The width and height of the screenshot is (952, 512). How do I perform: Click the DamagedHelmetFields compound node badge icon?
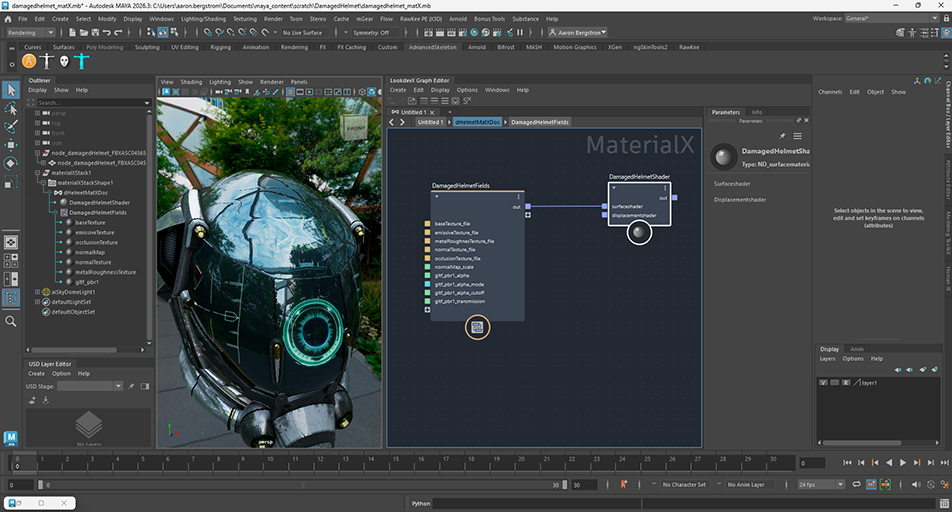coord(477,328)
